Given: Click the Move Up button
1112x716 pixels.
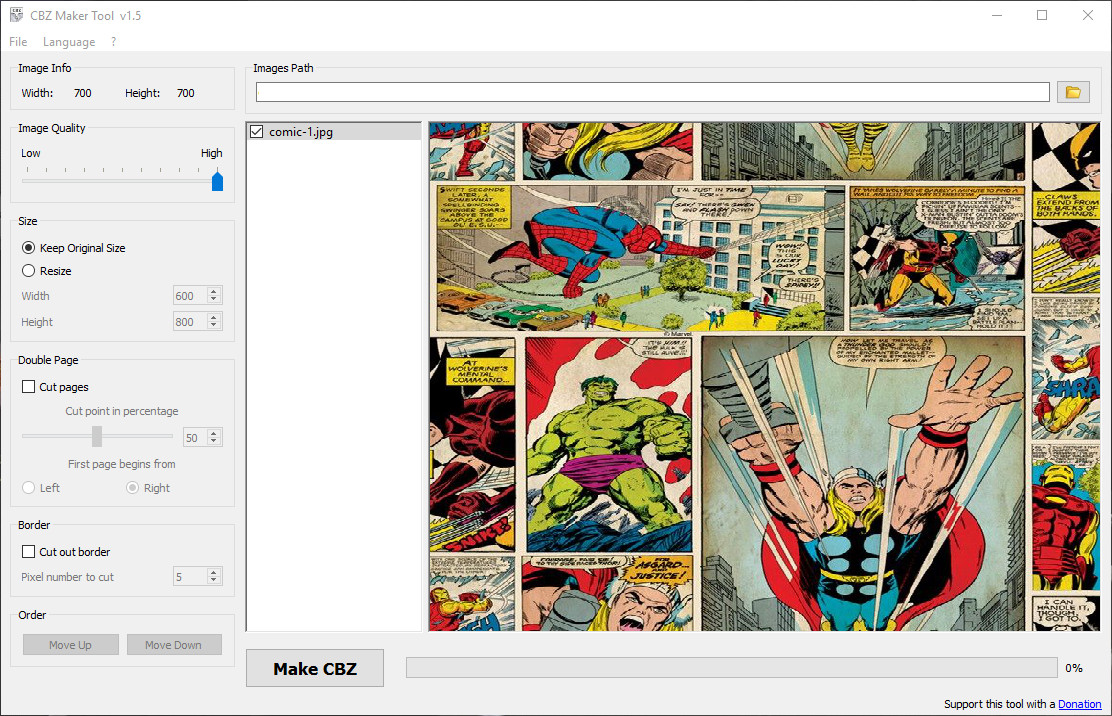Looking at the screenshot, I should tap(70, 645).
